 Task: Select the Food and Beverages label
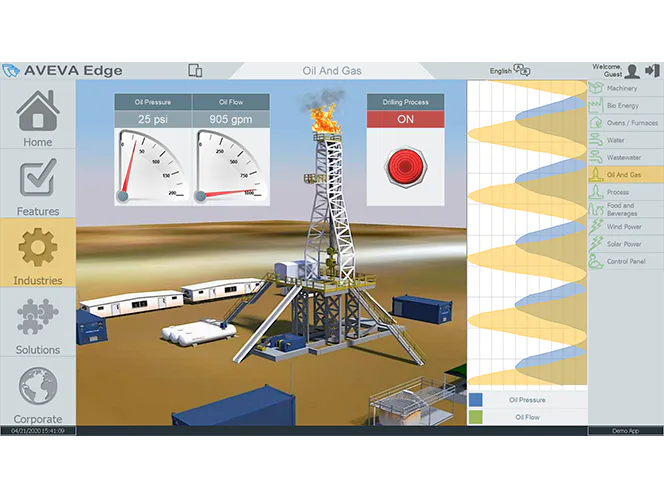coord(622,210)
